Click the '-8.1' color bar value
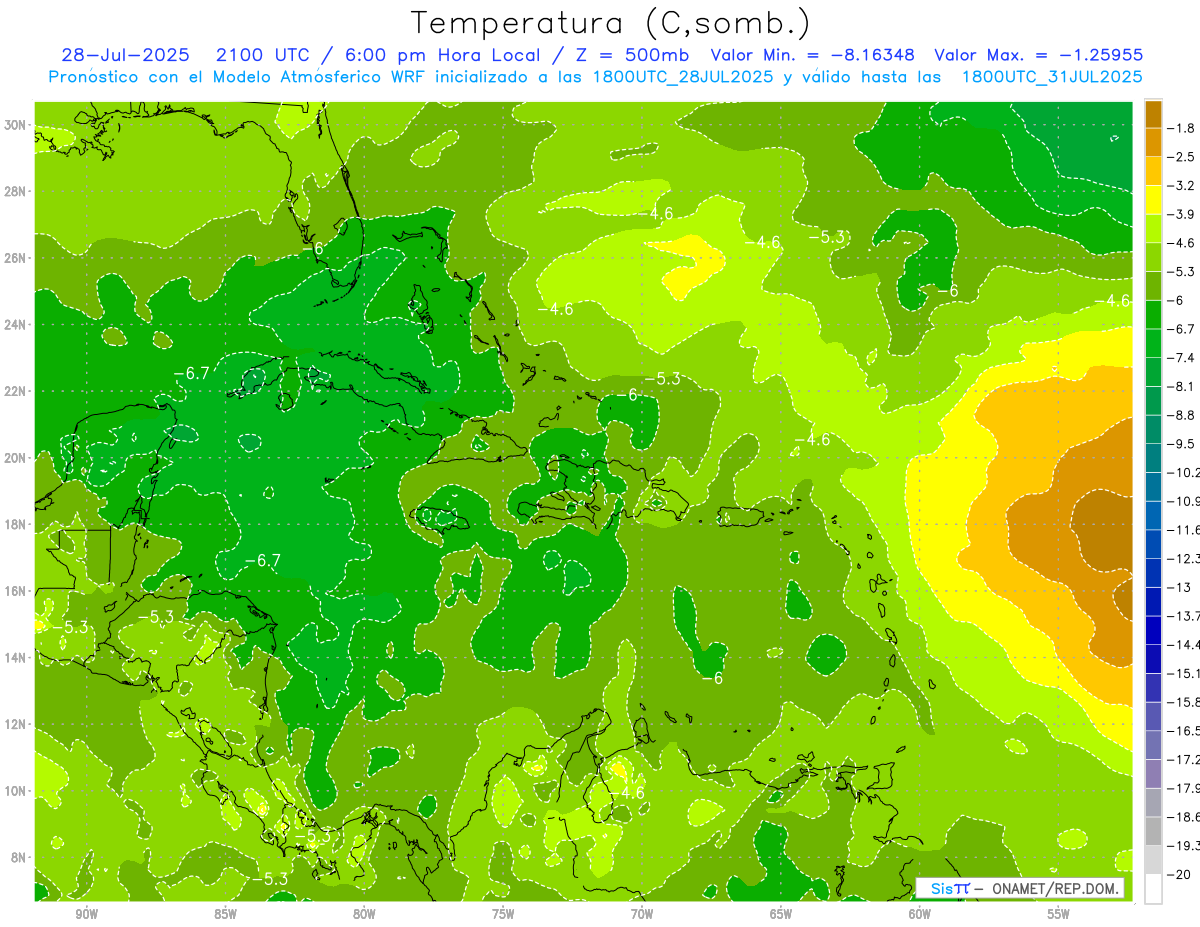The image size is (1200, 927). point(1182,386)
